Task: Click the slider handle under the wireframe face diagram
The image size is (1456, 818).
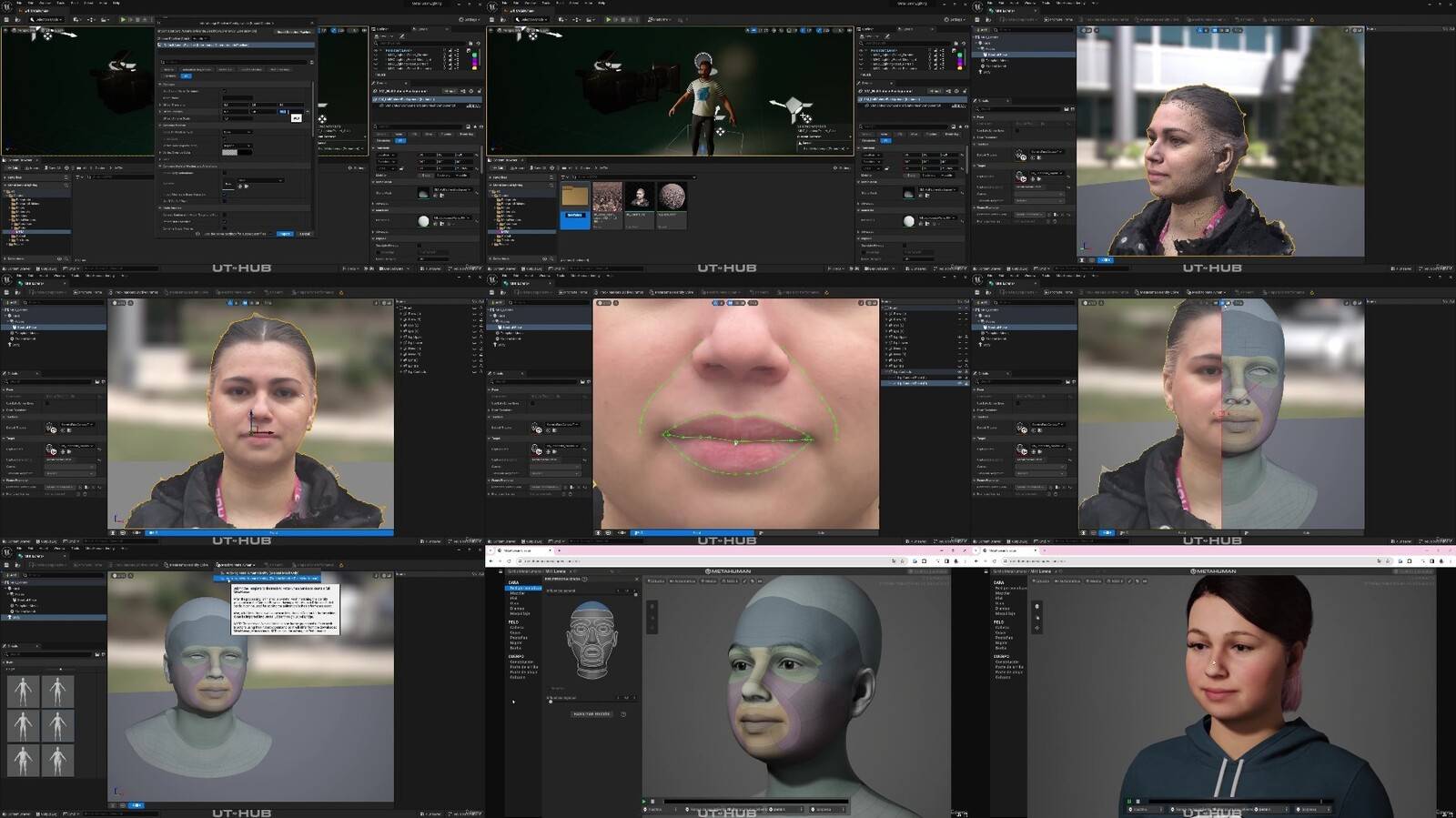Action: click(x=551, y=702)
